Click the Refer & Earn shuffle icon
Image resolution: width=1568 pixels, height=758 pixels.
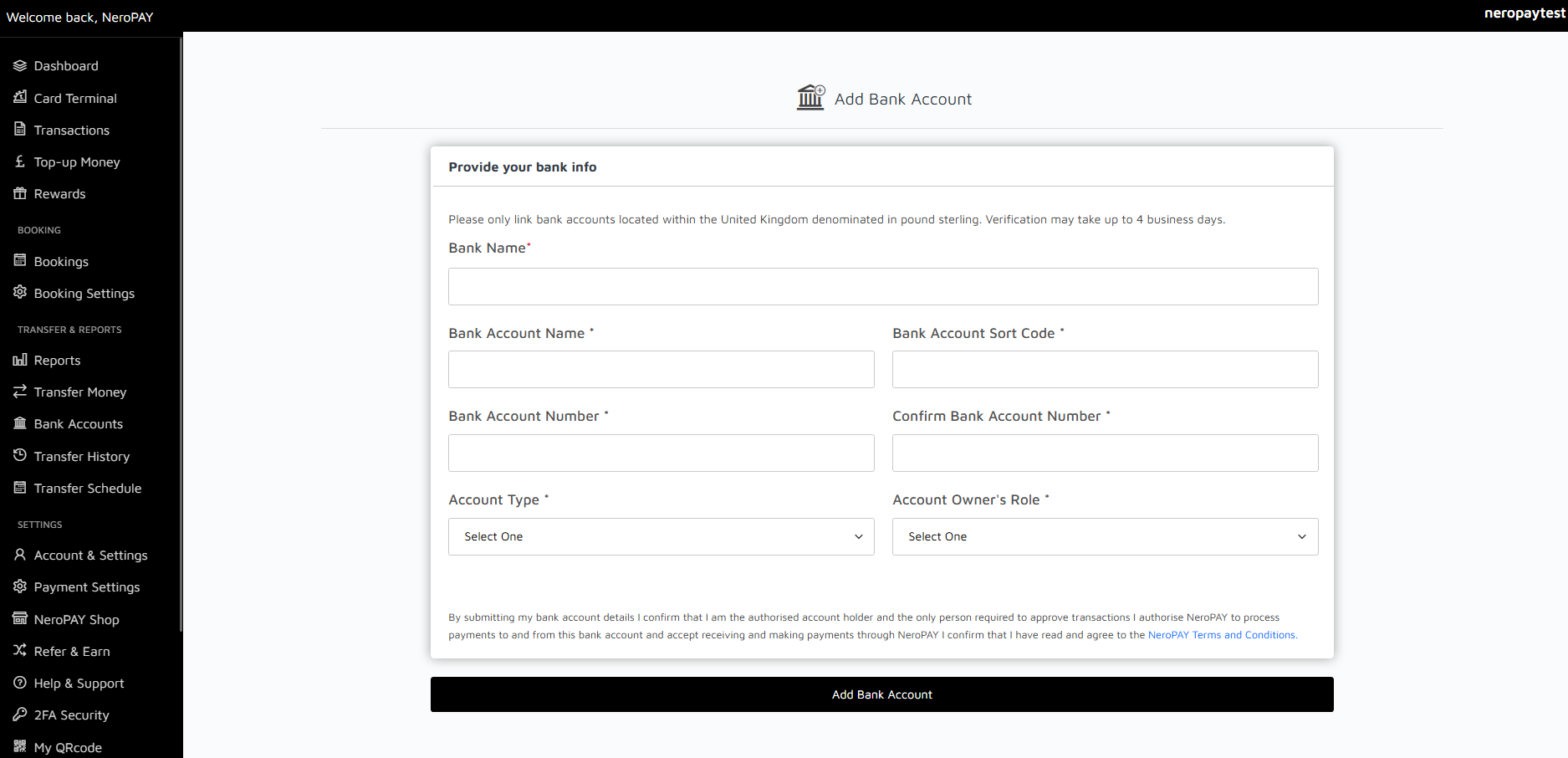(20, 650)
